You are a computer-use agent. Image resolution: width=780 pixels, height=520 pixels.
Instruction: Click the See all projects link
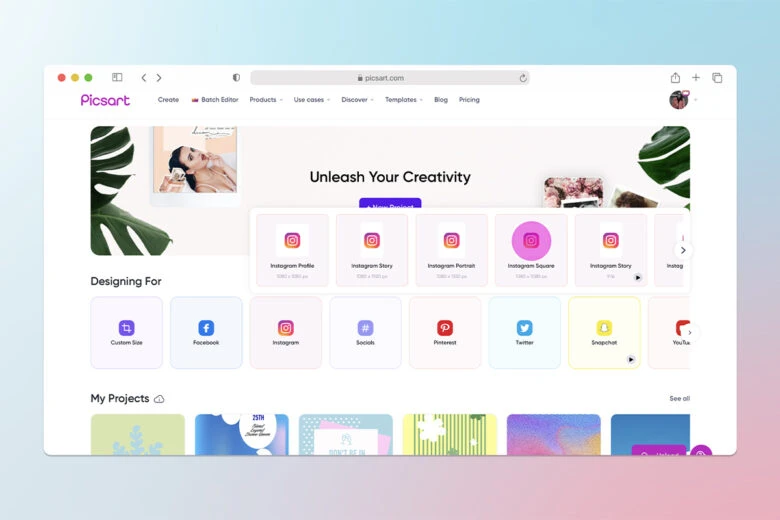pos(679,399)
